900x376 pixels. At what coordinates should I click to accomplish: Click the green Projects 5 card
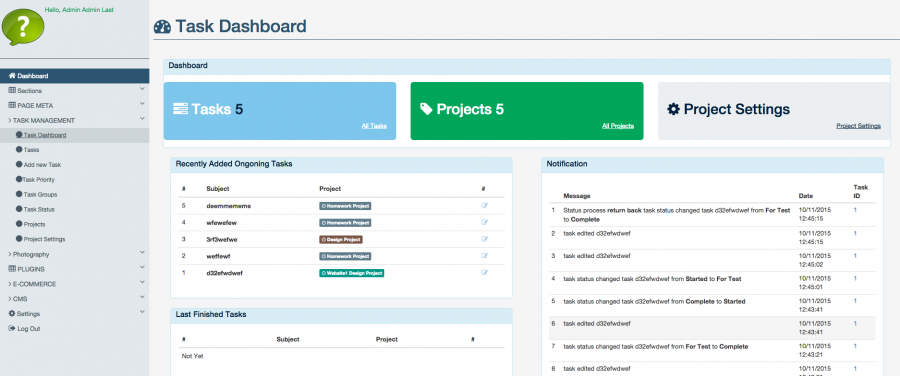click(x=527, y=111)
